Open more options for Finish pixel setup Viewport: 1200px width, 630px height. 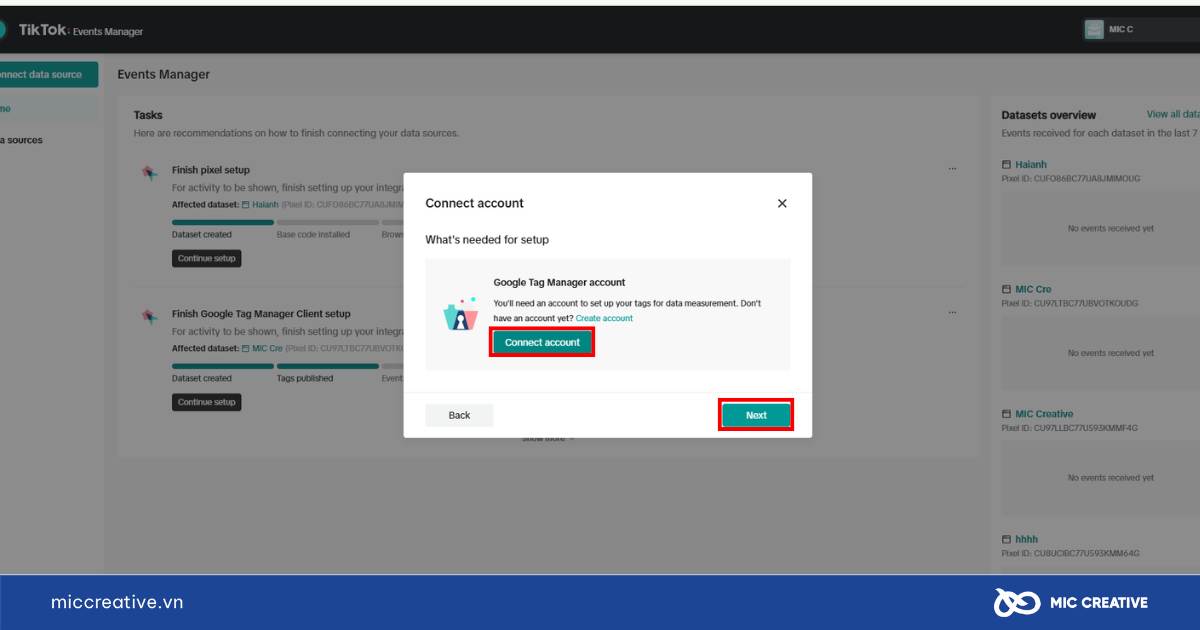click(953, 169)
